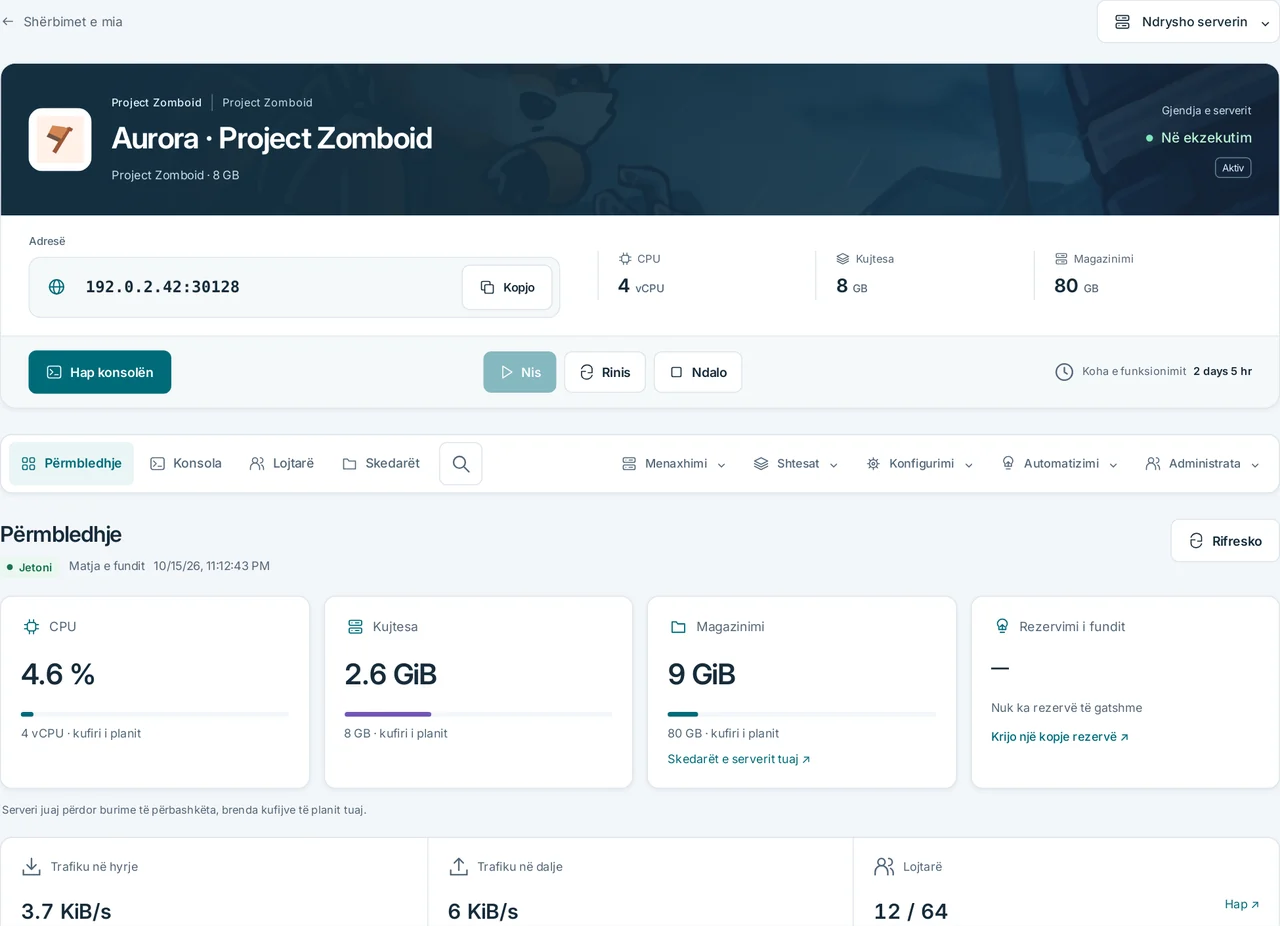The image size is (1280, 926).
Task: Restart the server with Rinis
Action: click(605, 372)
